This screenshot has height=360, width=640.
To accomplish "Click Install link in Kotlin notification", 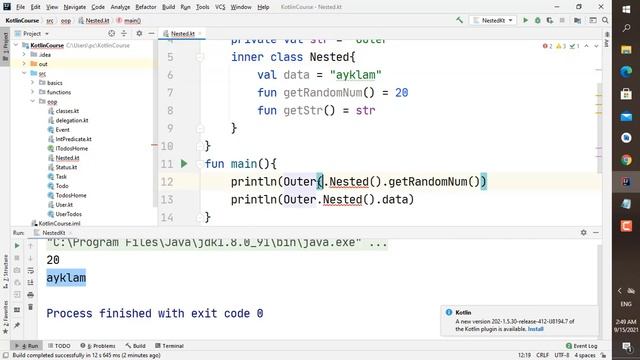I will [536, 329].
